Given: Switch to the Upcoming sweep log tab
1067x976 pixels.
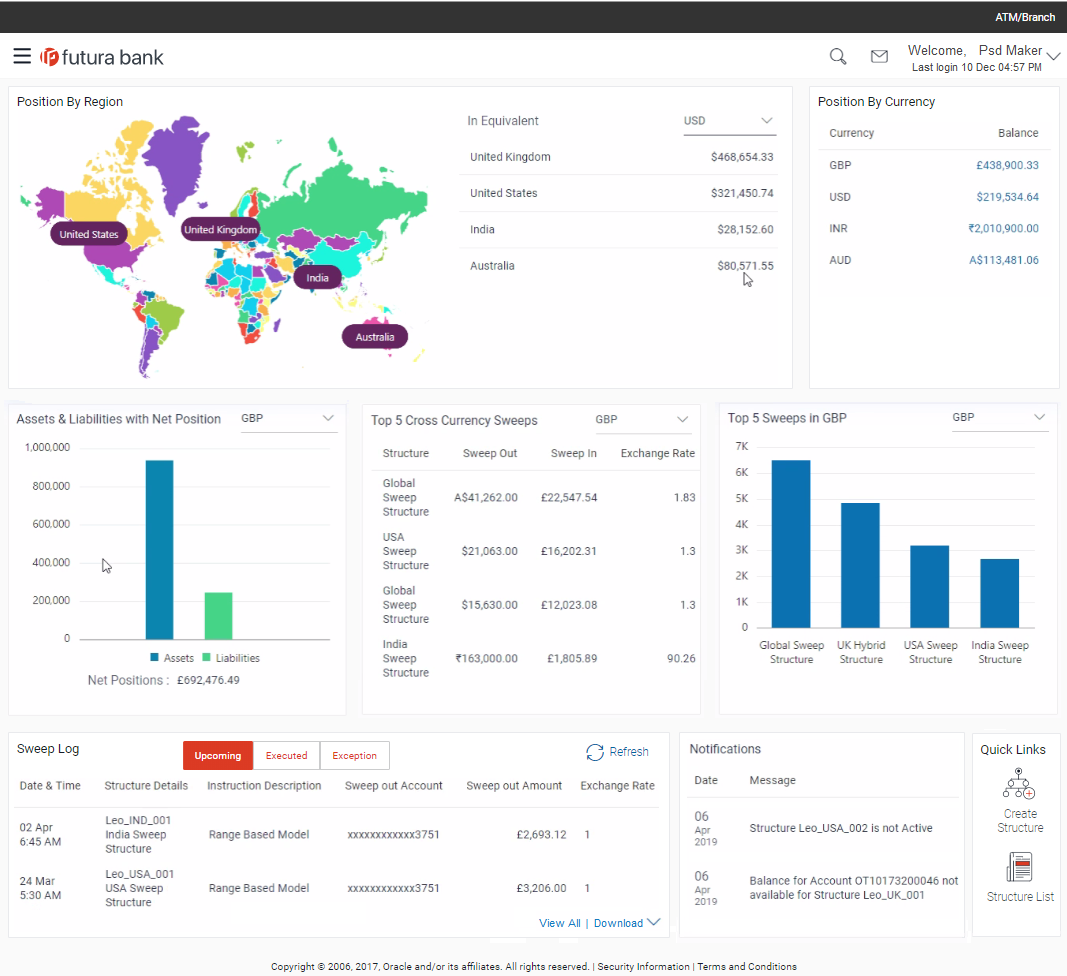Looking at the screenshot, I should click(218, 755).
